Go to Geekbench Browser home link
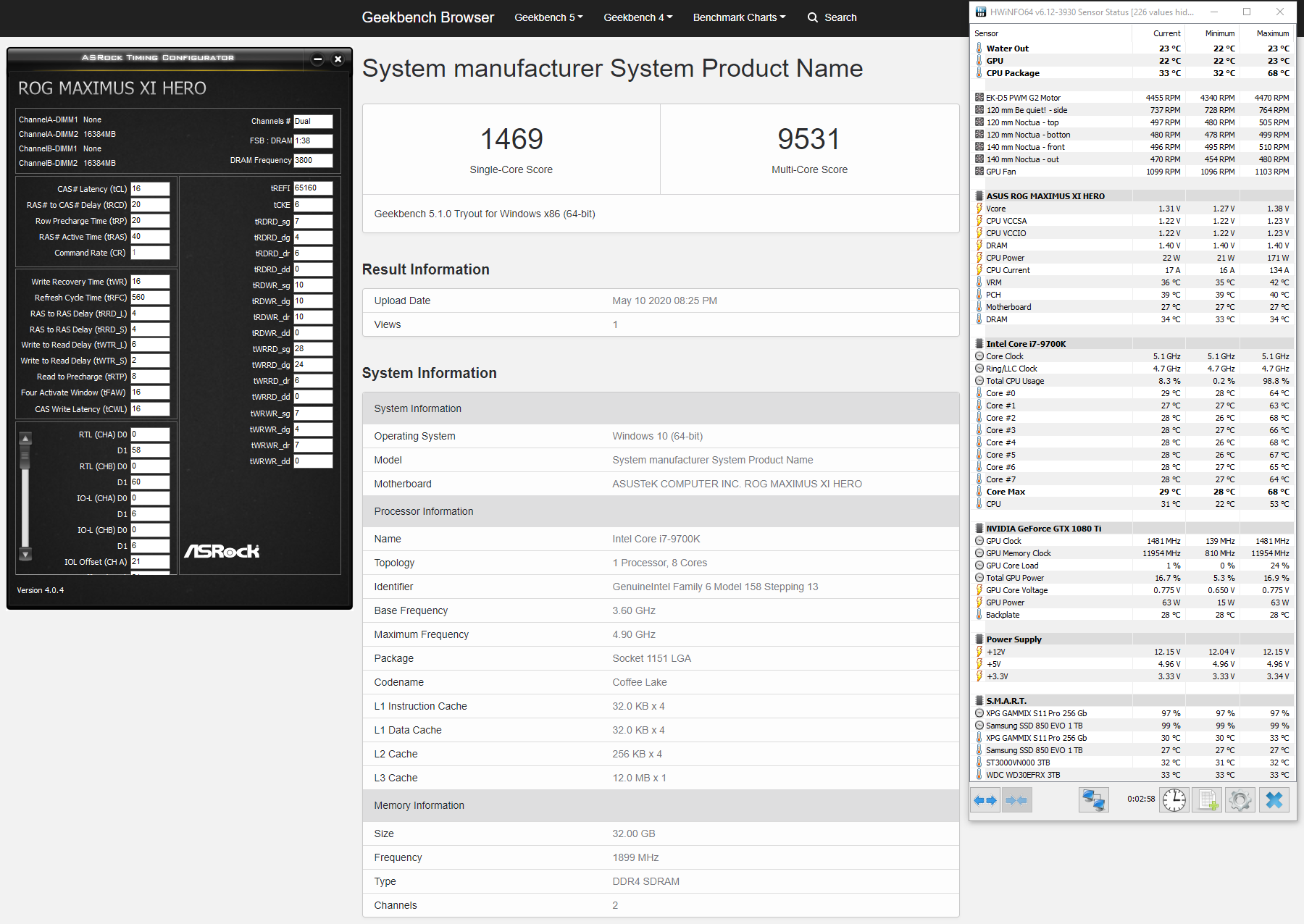This screenshot has height=924, width=1304. [x=427, y=17]
